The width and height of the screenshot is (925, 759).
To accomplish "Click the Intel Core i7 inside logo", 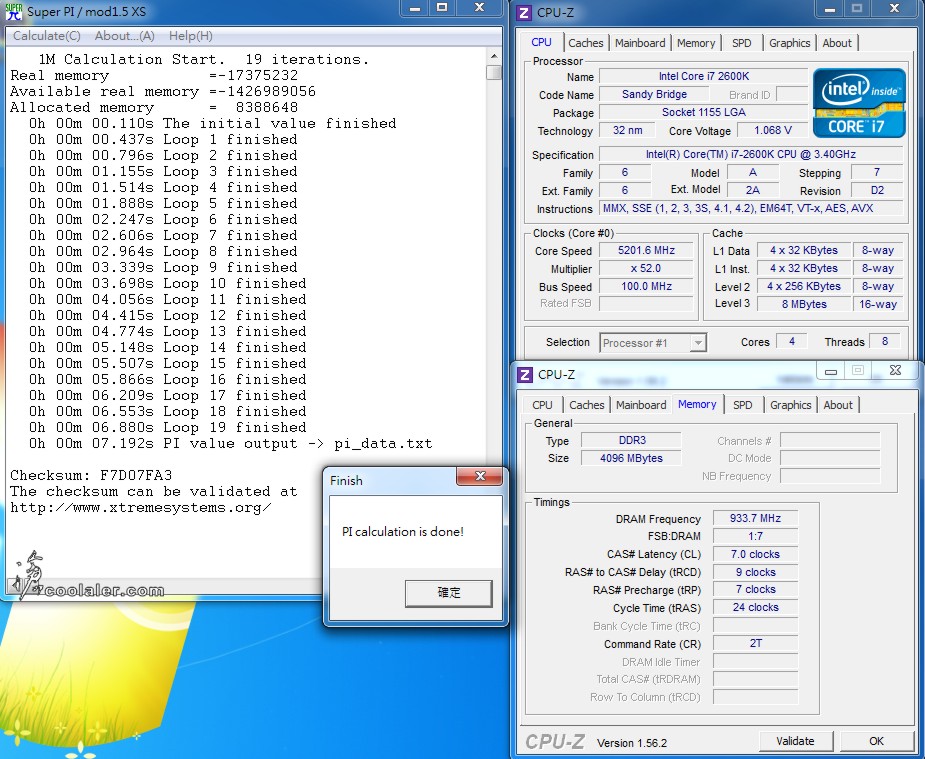I will (x=859, y=103).
